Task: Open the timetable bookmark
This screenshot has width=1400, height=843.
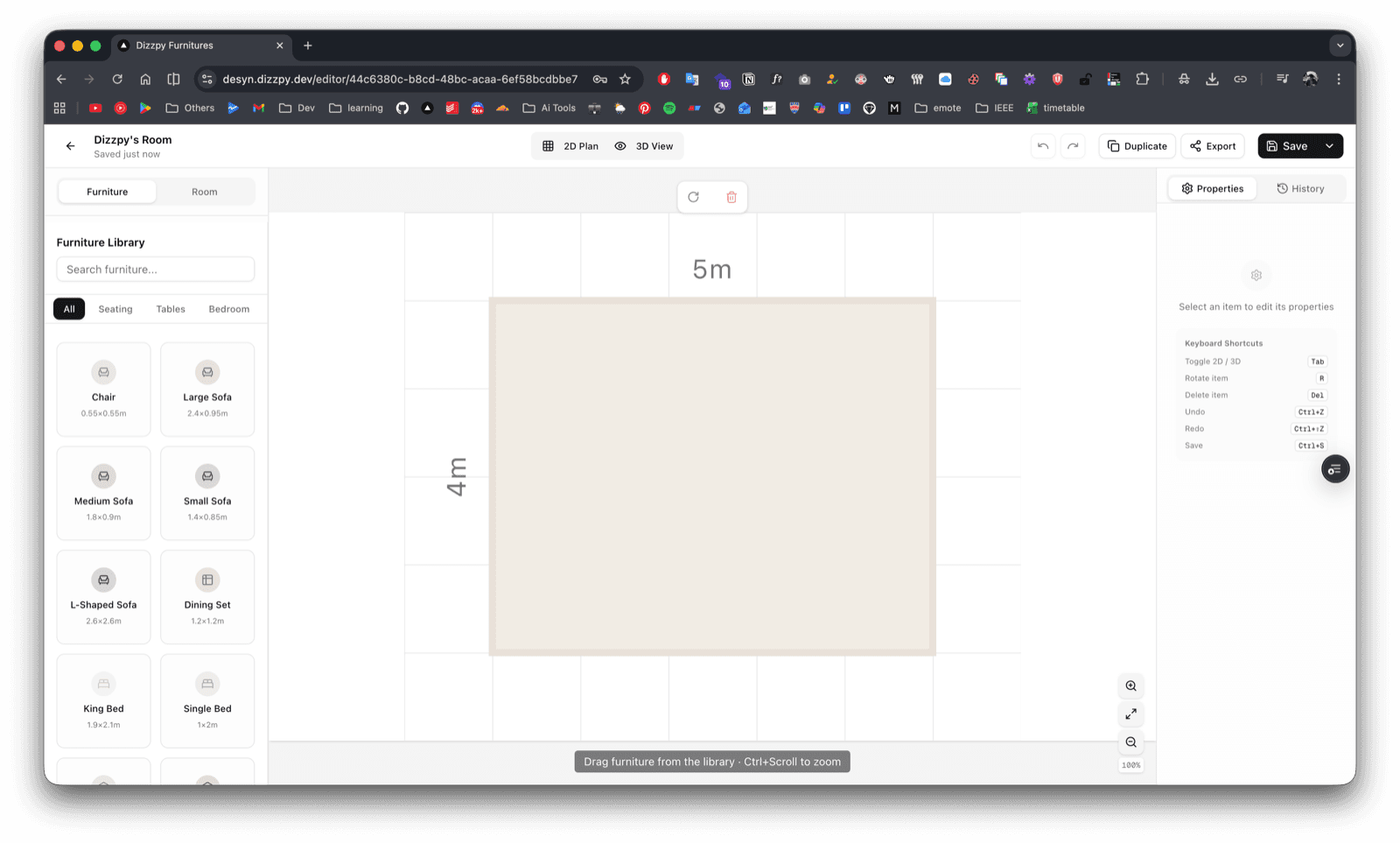Action: pos(1055,108)
